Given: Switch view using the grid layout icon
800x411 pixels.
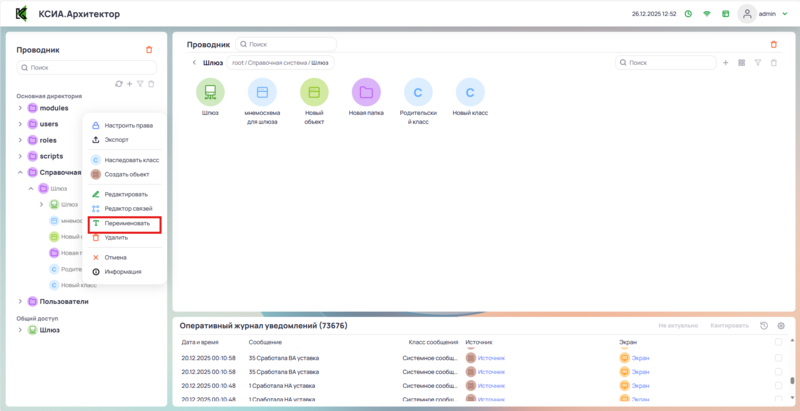Looking at the screenshot, I should coord(741,63).
